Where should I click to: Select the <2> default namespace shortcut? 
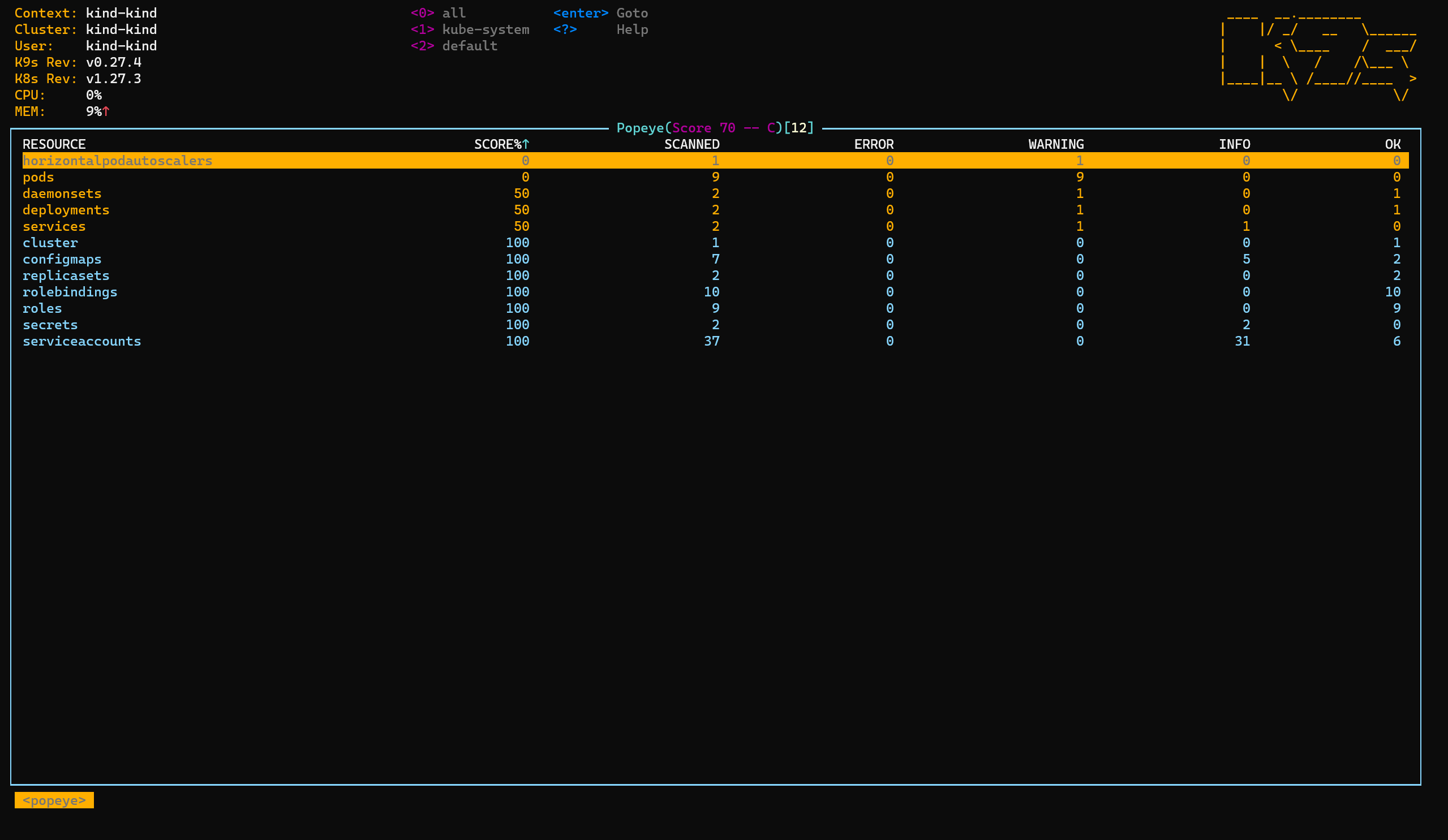point(454,46)
